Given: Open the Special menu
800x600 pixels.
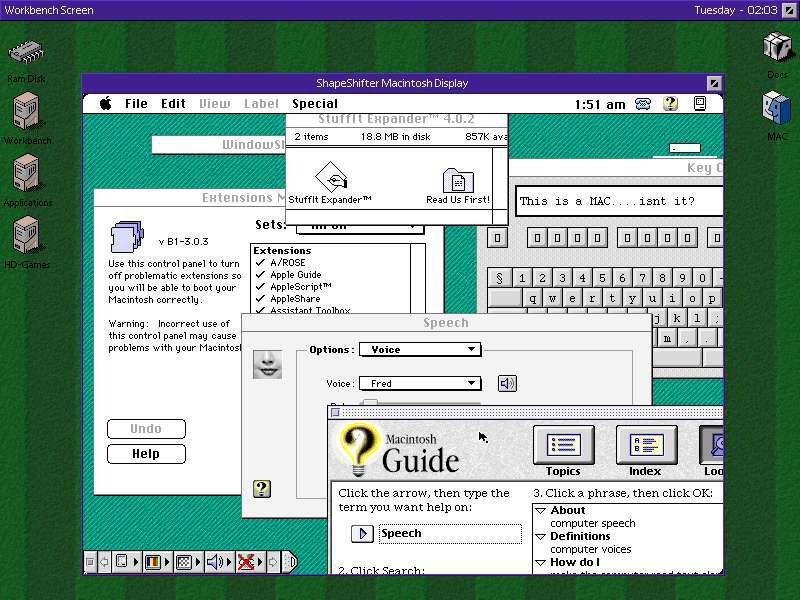Looking at the screenshot, I should click(x=314, y=104).
